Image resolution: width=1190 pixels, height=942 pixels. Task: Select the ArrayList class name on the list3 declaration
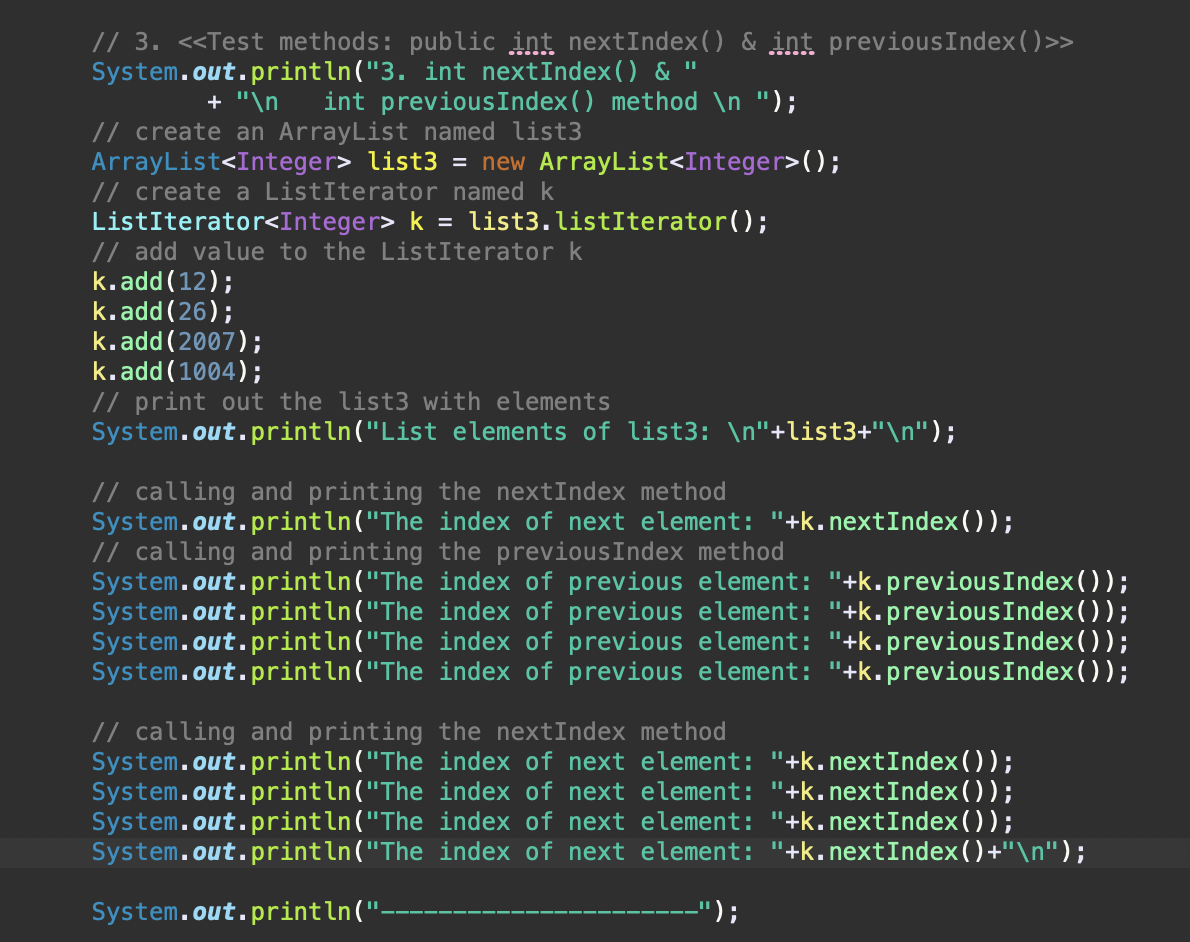155,161
